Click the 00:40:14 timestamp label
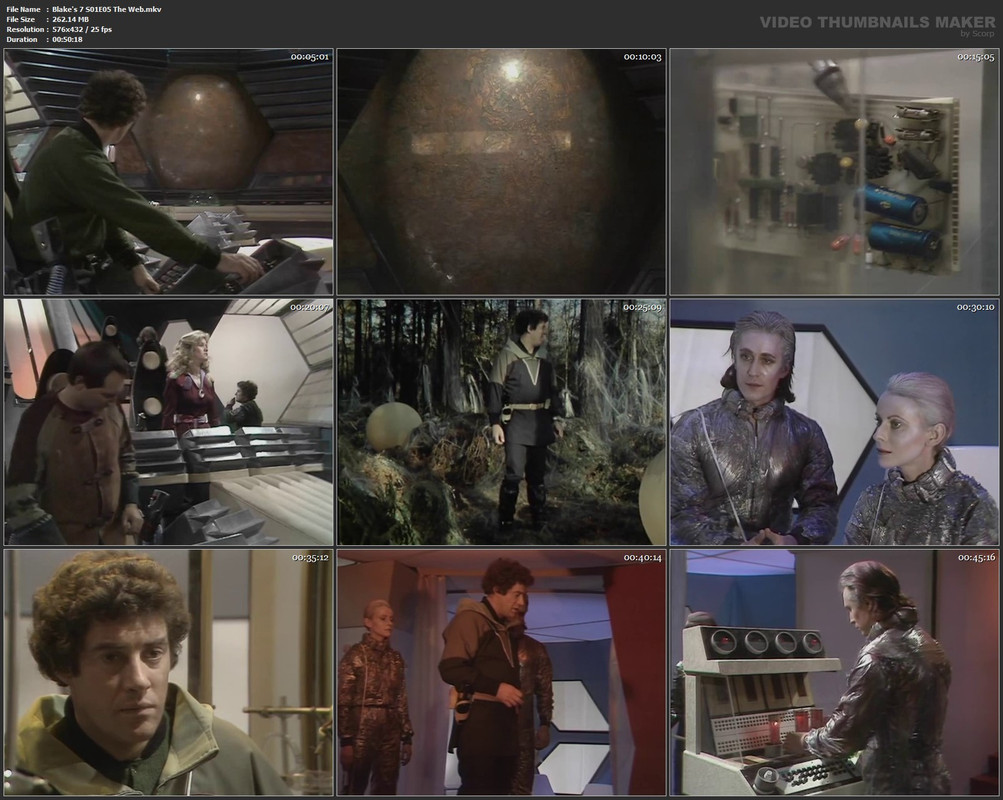This screenshot has height=800, width=1003. pyautogui.click(x=643, y=558)
